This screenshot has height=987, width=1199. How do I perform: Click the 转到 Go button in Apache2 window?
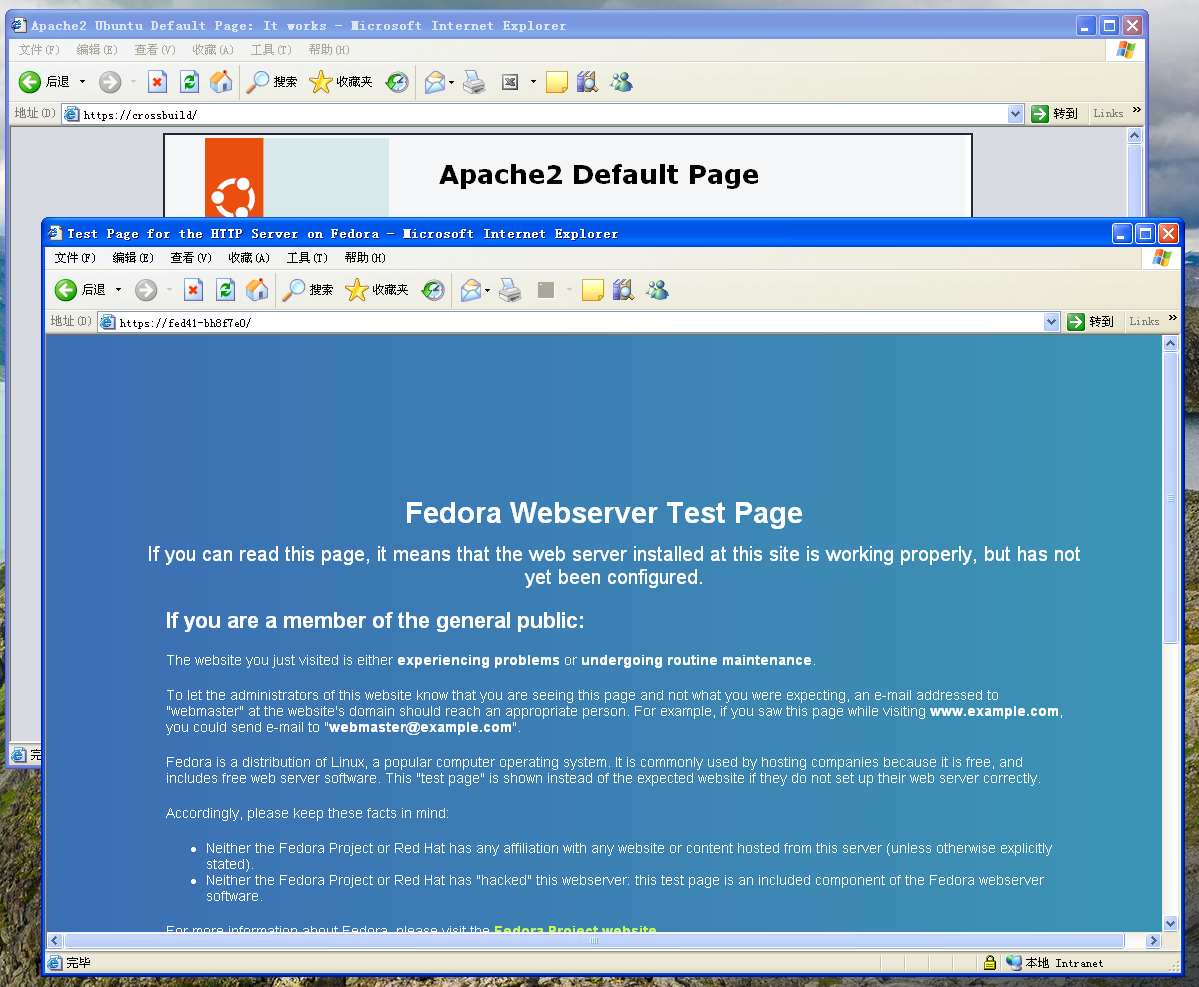point(1055,114)
